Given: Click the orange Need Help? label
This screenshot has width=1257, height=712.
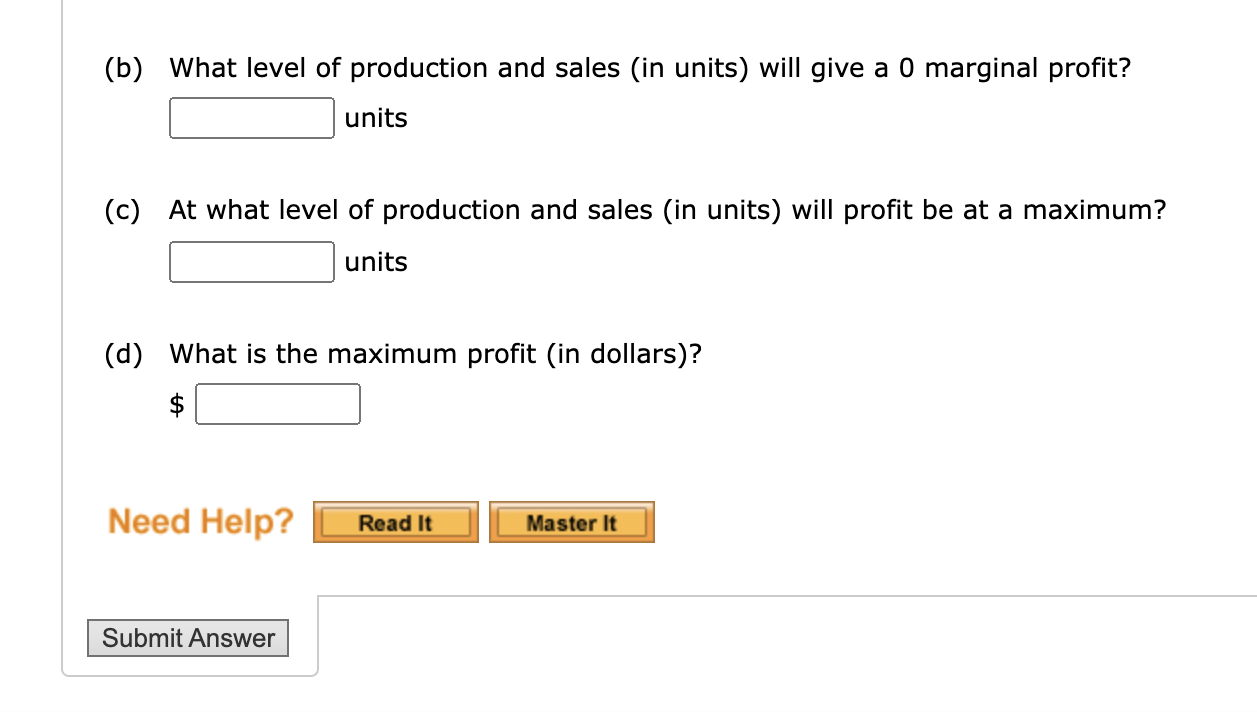Looking at the screenshot, I should point(201,521).
